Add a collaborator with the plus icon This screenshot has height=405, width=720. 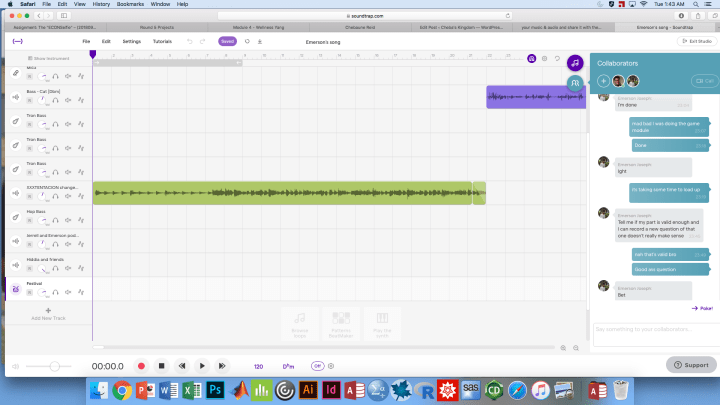603,81
